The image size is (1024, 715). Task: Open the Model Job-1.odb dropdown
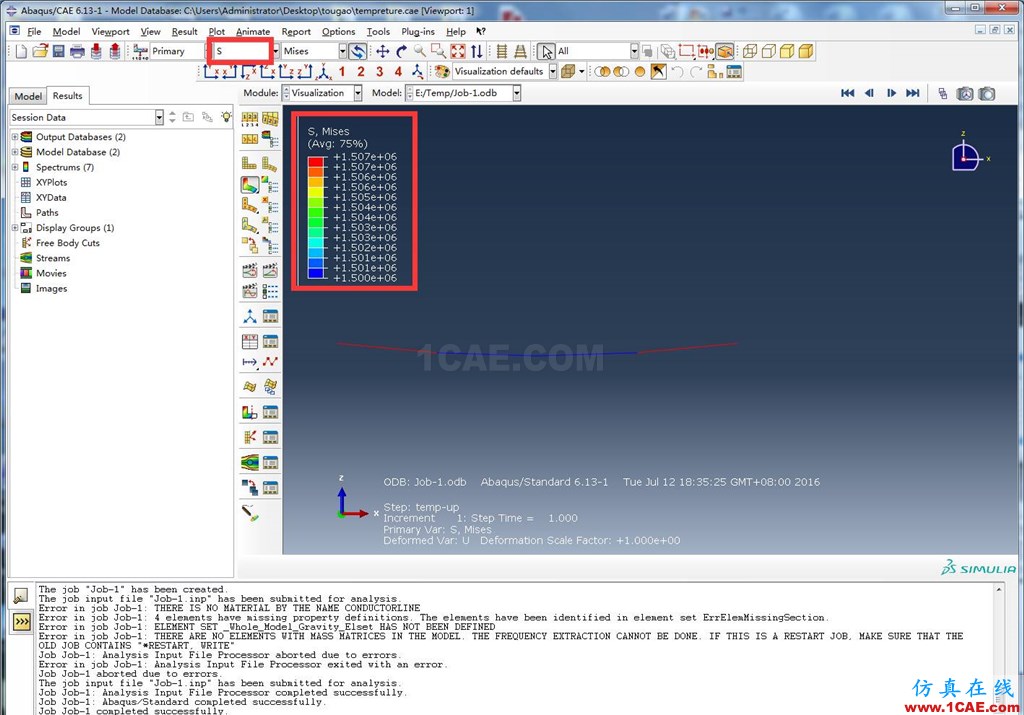click(517, 93)
